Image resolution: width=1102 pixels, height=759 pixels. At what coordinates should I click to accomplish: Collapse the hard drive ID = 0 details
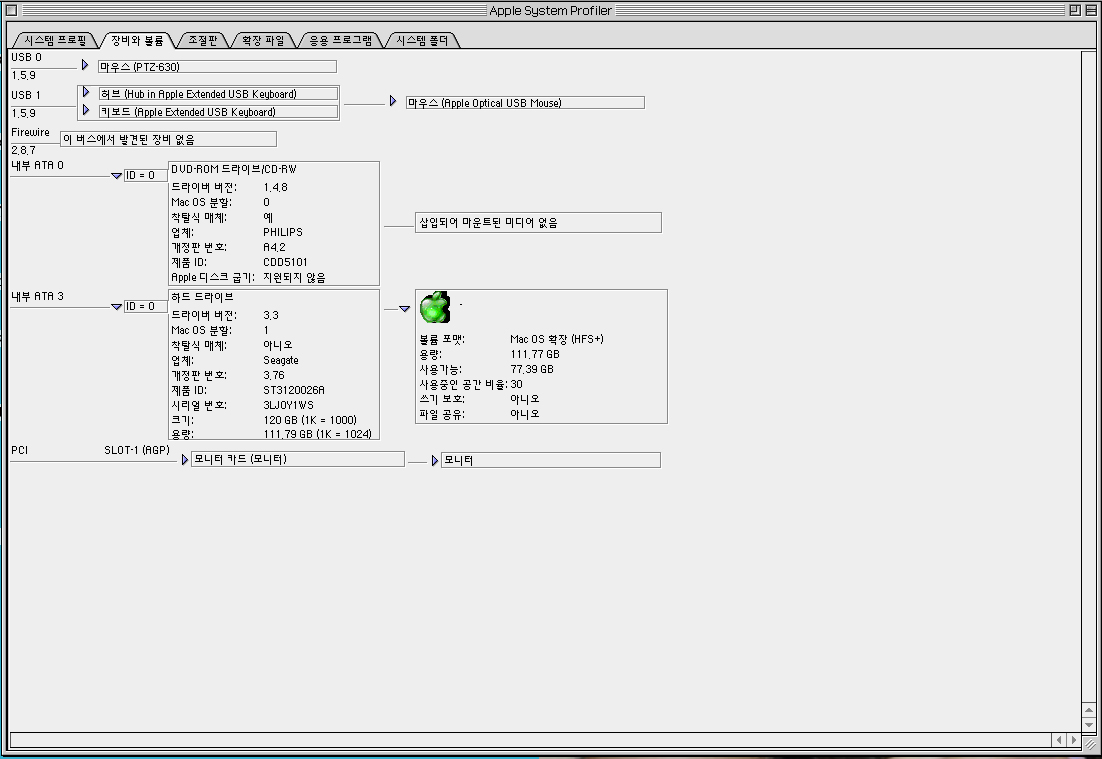coord(116,307)
